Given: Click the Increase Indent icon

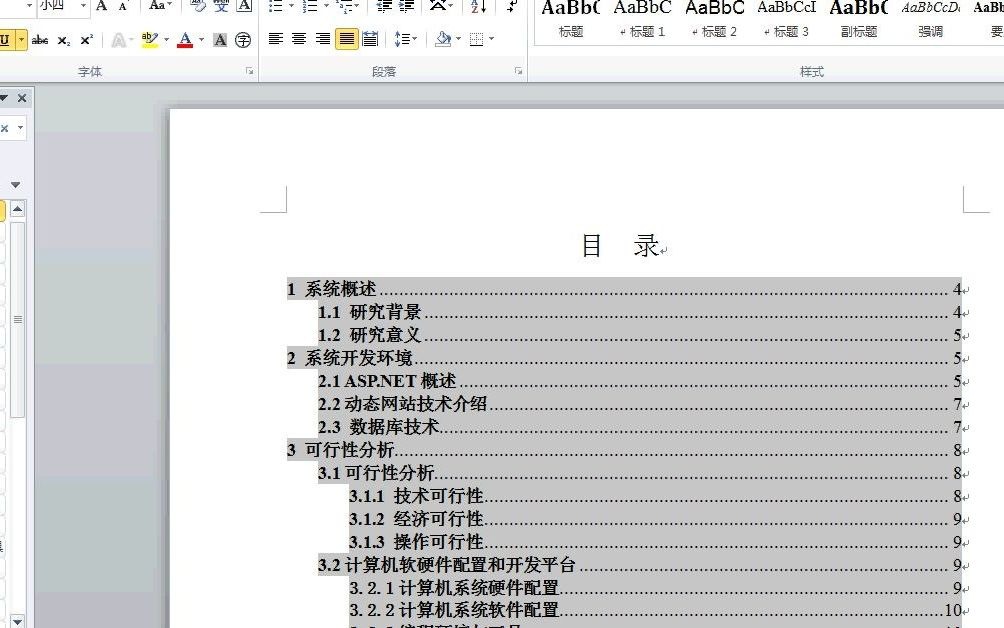Looking at the screenshot, I should [x=407, y=8].
